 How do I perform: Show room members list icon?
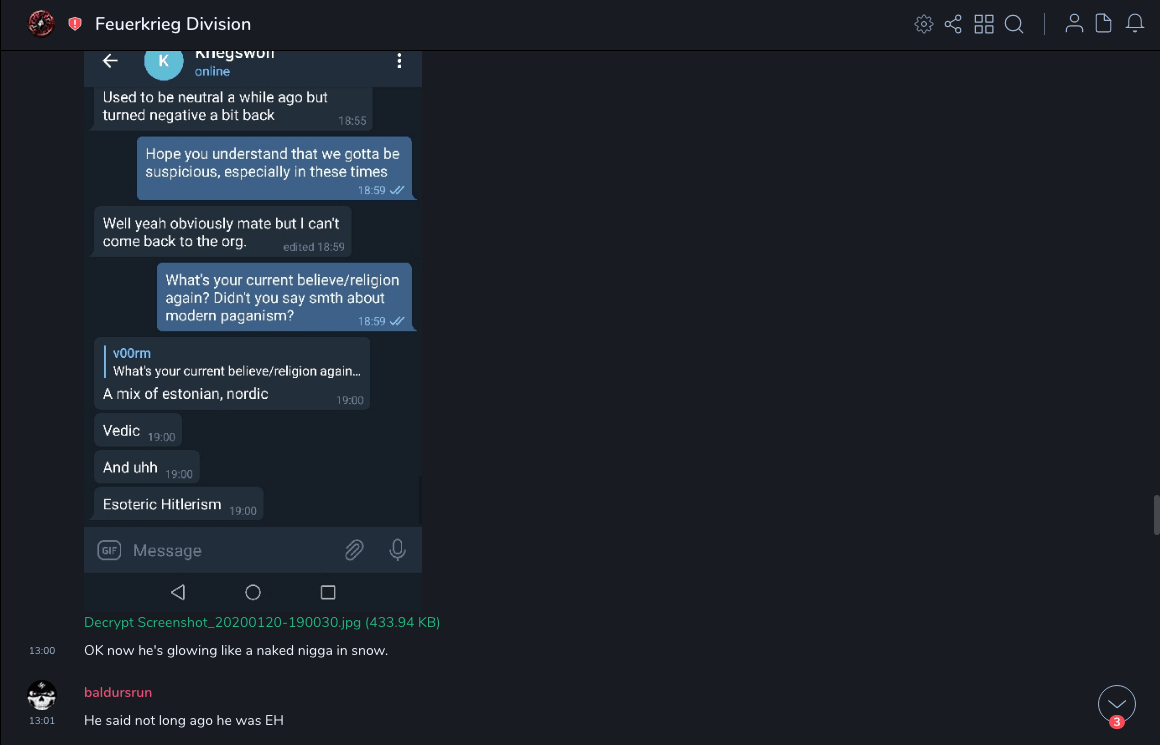1074,24
